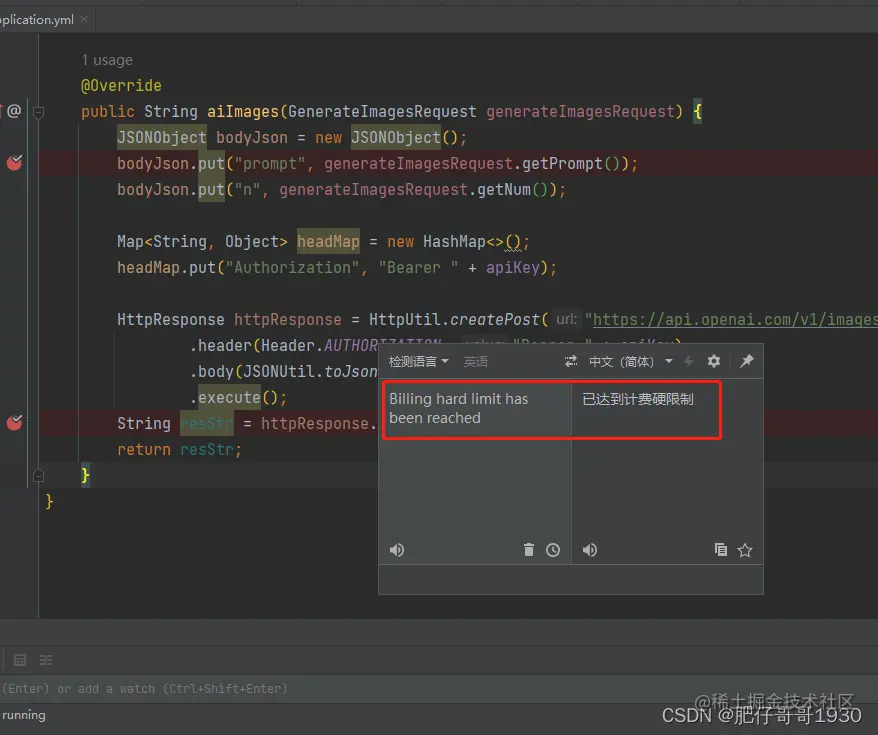Image resolution: width=878 pixels, height=735 pixels.
Task: Swap the source and target languages
Action: 571,361
